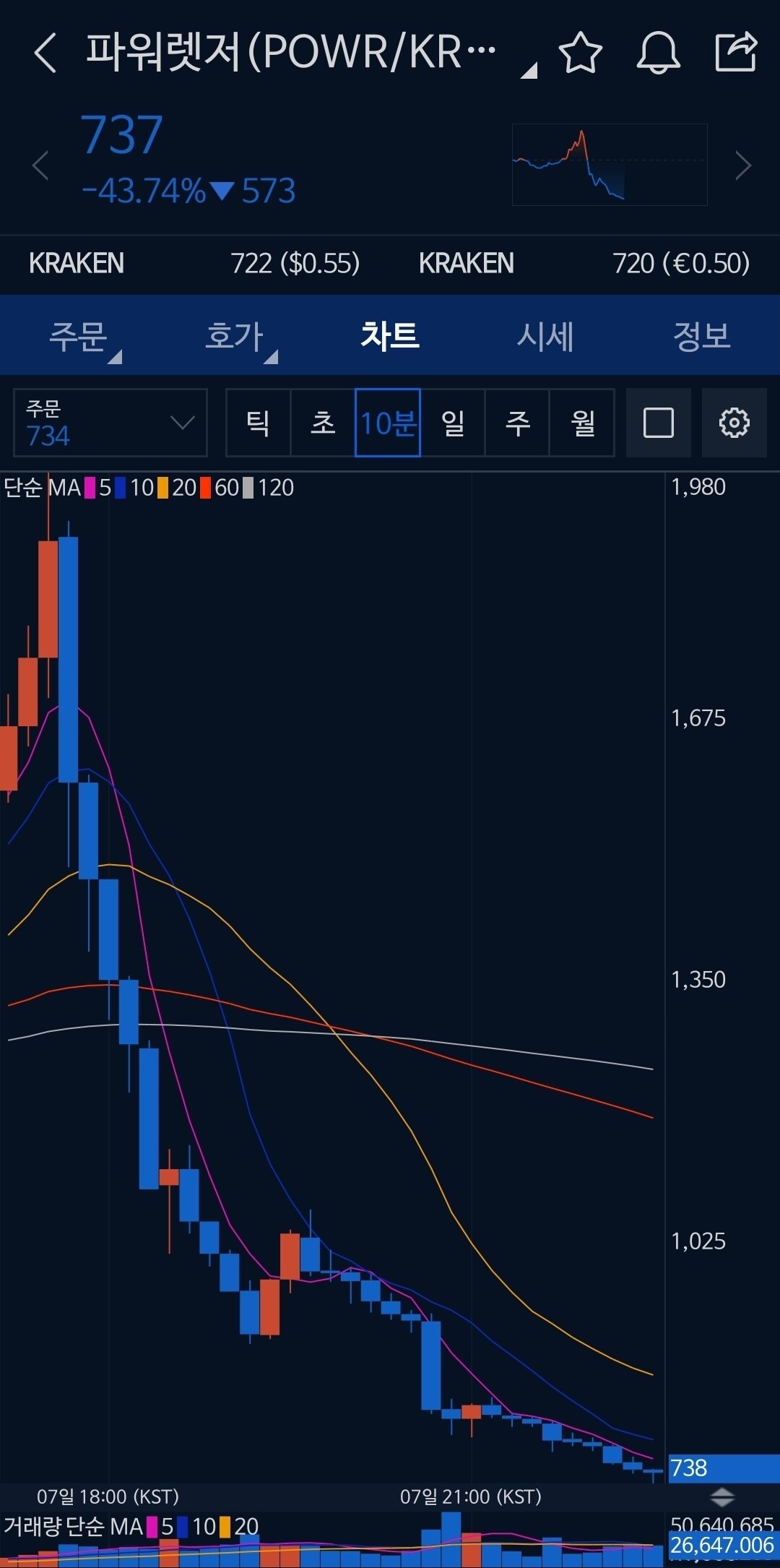Select the 월 (month) interval button

(x=582, y=423)
